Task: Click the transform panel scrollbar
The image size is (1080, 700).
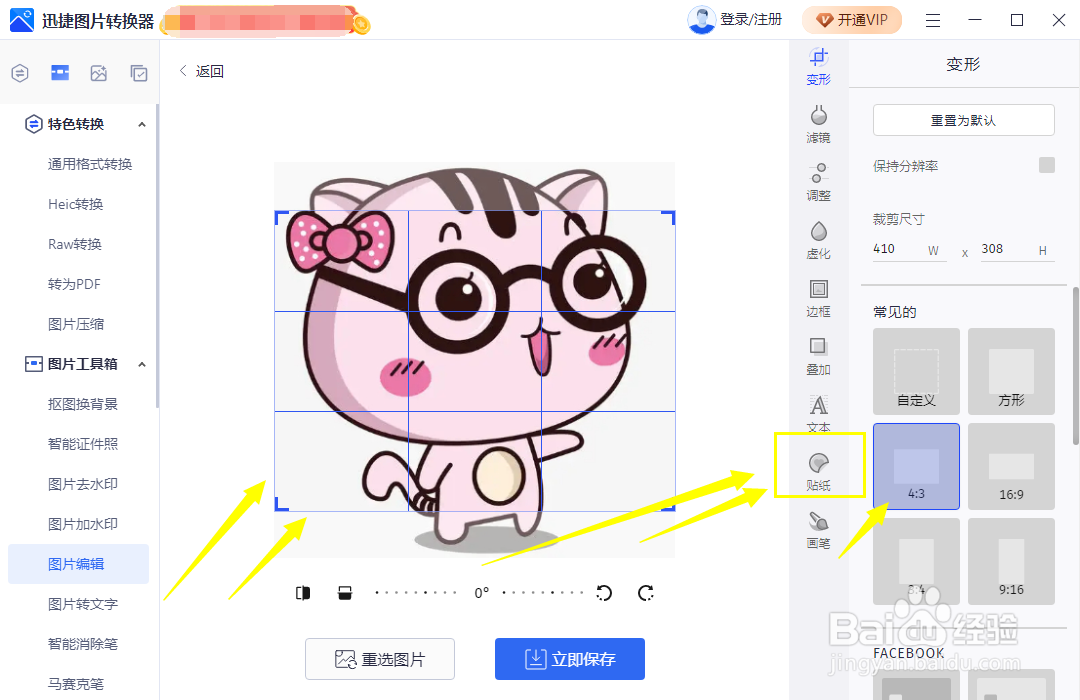Action: click(x=1076, y=366)
